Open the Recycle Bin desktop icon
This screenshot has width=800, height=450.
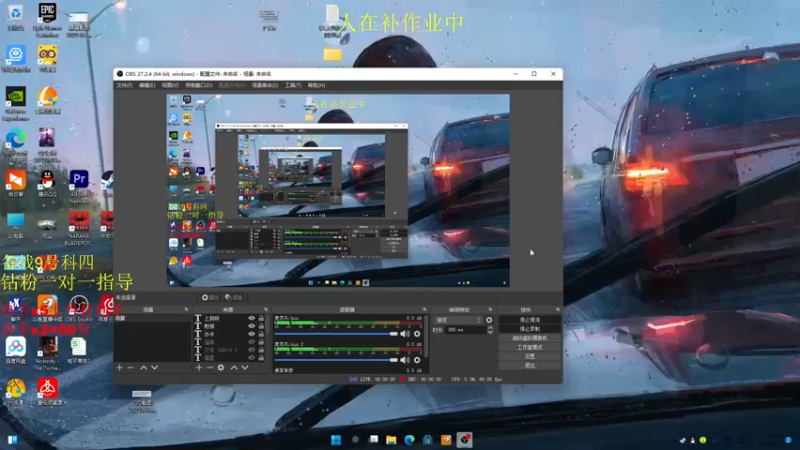click(15, 16)
